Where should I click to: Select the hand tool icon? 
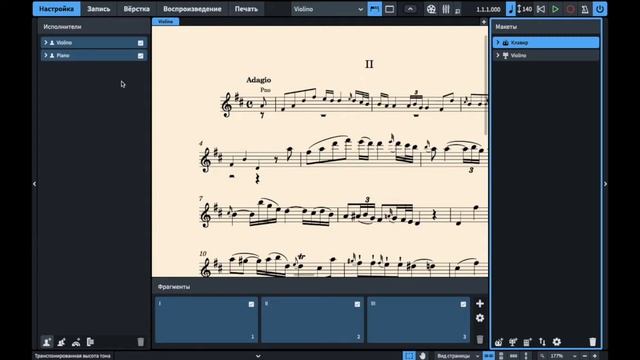pos(422,356)
